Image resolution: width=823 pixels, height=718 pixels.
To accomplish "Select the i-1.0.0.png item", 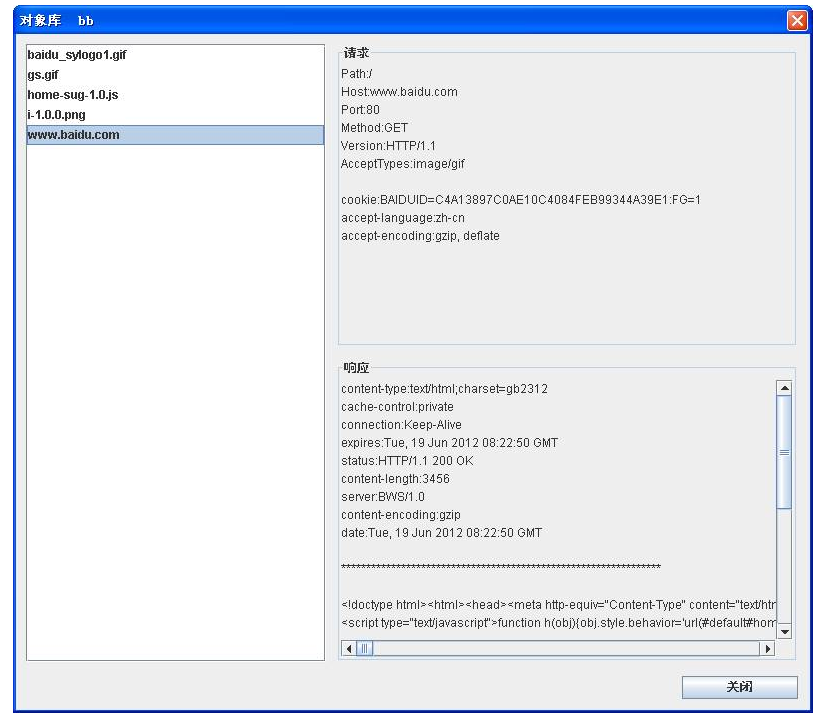I will tap(56, 115).
